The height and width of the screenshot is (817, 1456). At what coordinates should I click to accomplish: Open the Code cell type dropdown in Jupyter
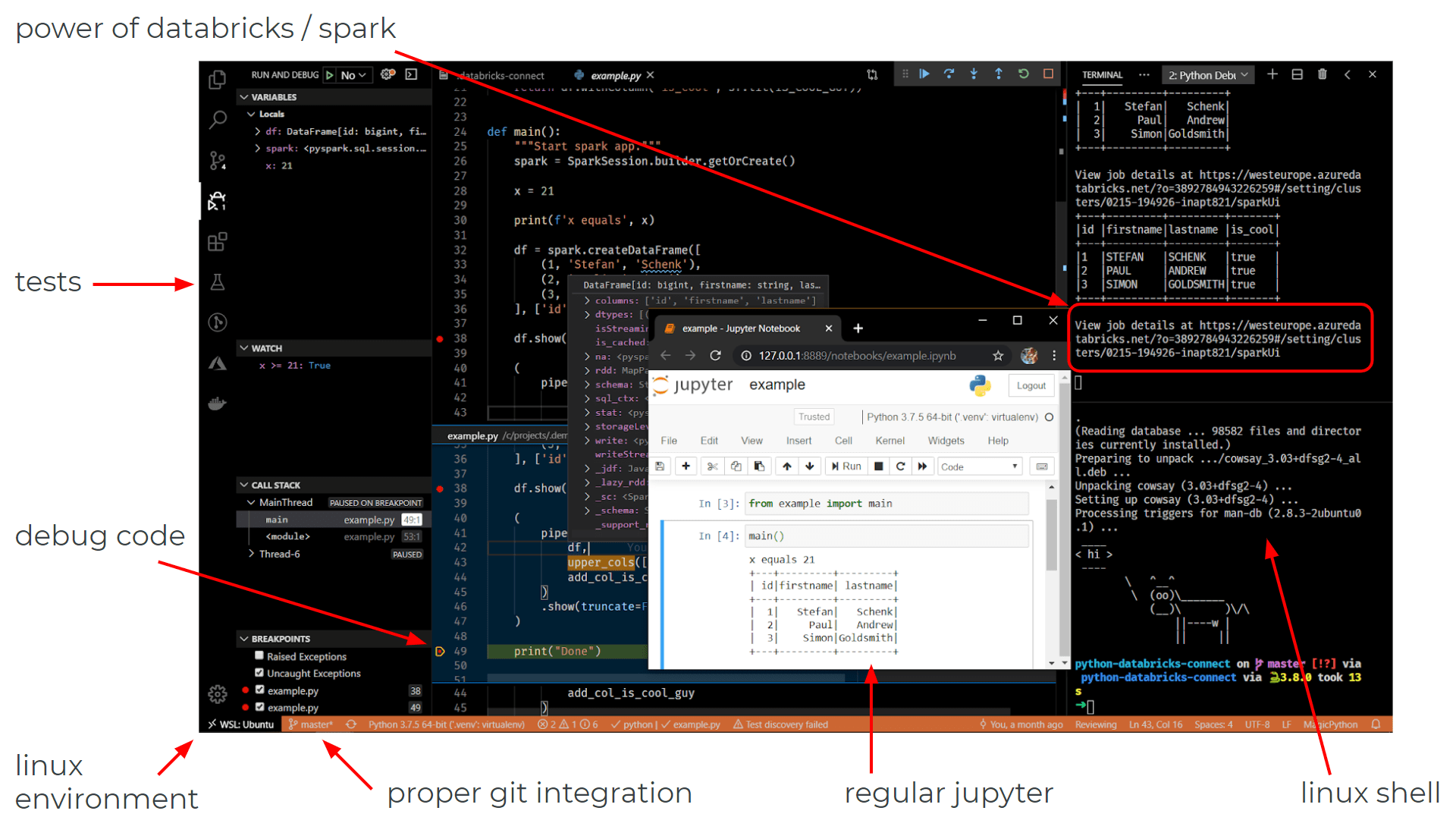point(979,466)
